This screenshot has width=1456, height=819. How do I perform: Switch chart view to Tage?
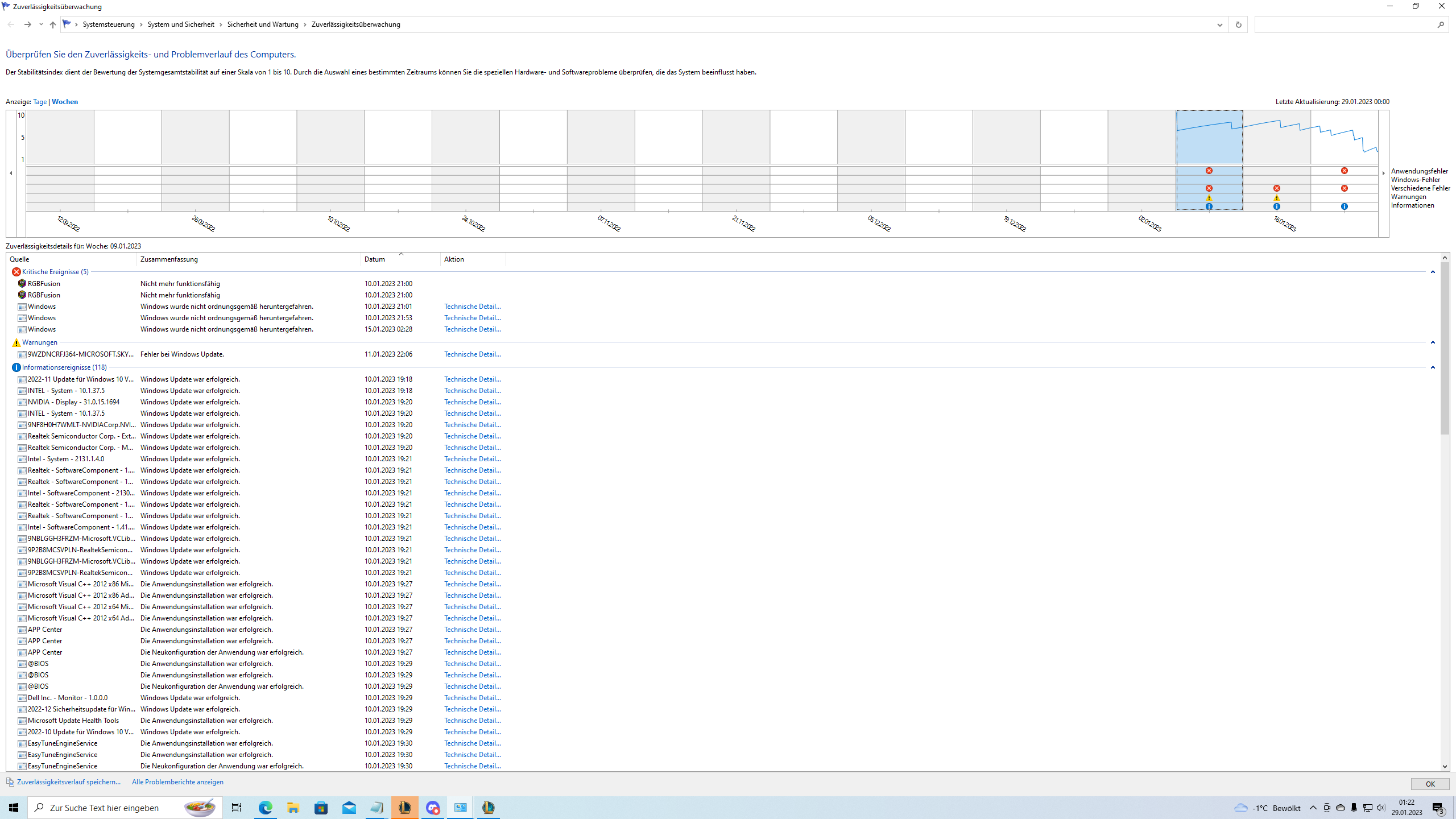[40, 102]
